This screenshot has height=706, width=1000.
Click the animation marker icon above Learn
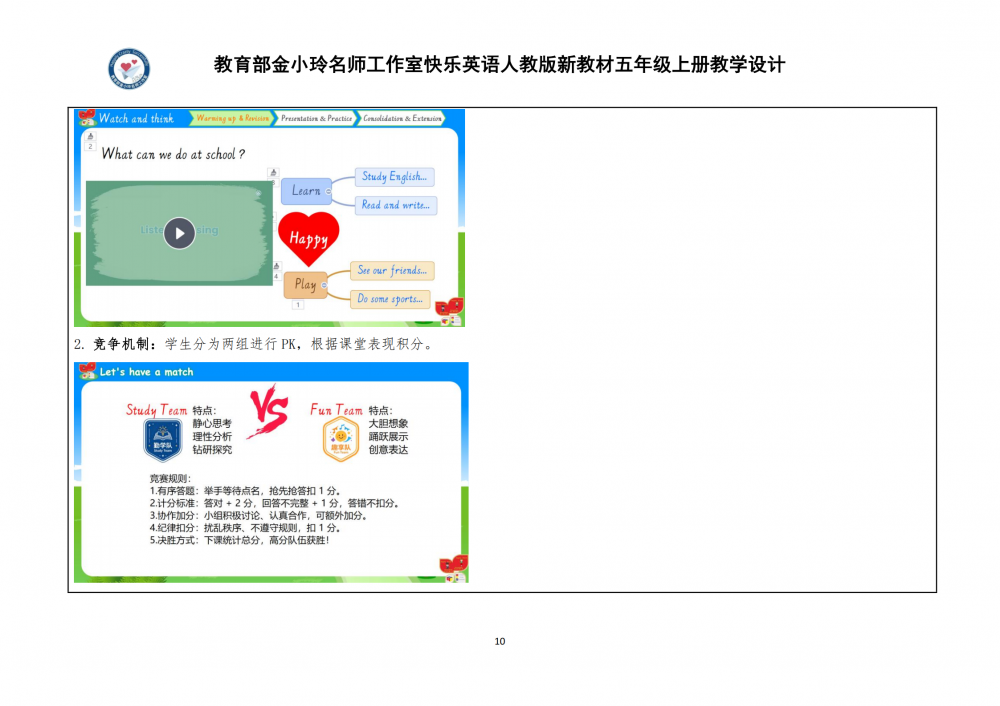[273, 173]
